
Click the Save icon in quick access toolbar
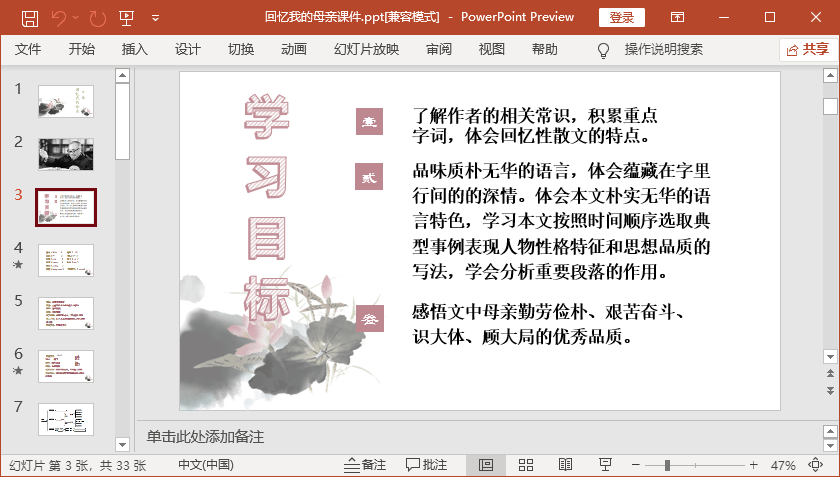coord(29,18)
